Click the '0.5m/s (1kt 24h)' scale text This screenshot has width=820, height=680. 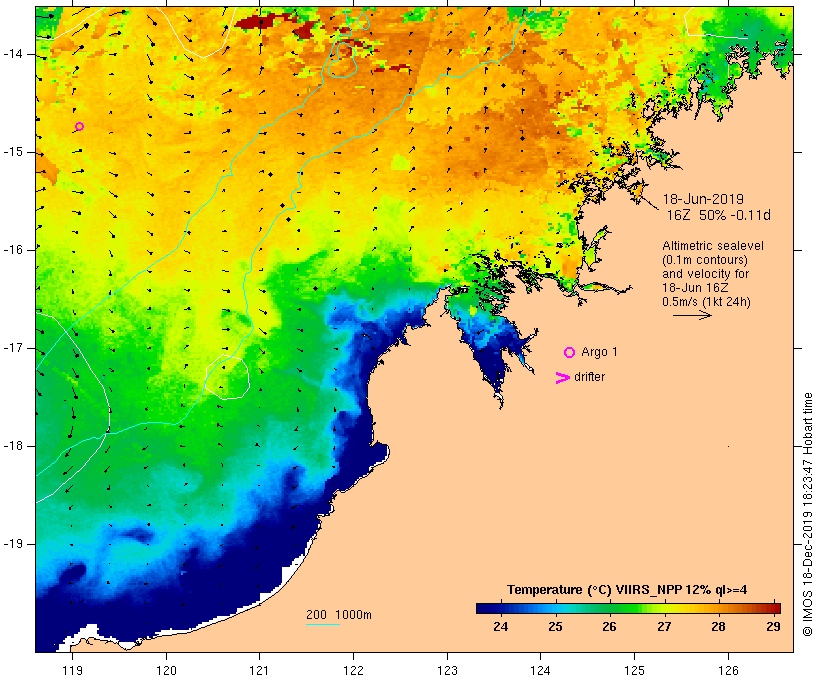point(707,302)
